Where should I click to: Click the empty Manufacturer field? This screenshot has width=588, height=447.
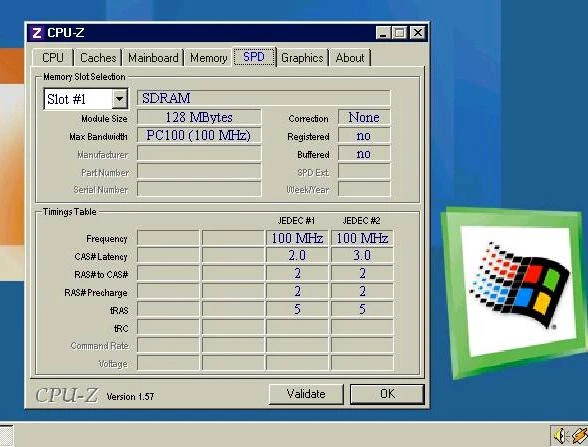pyautogui.click(x=199, y=153)
